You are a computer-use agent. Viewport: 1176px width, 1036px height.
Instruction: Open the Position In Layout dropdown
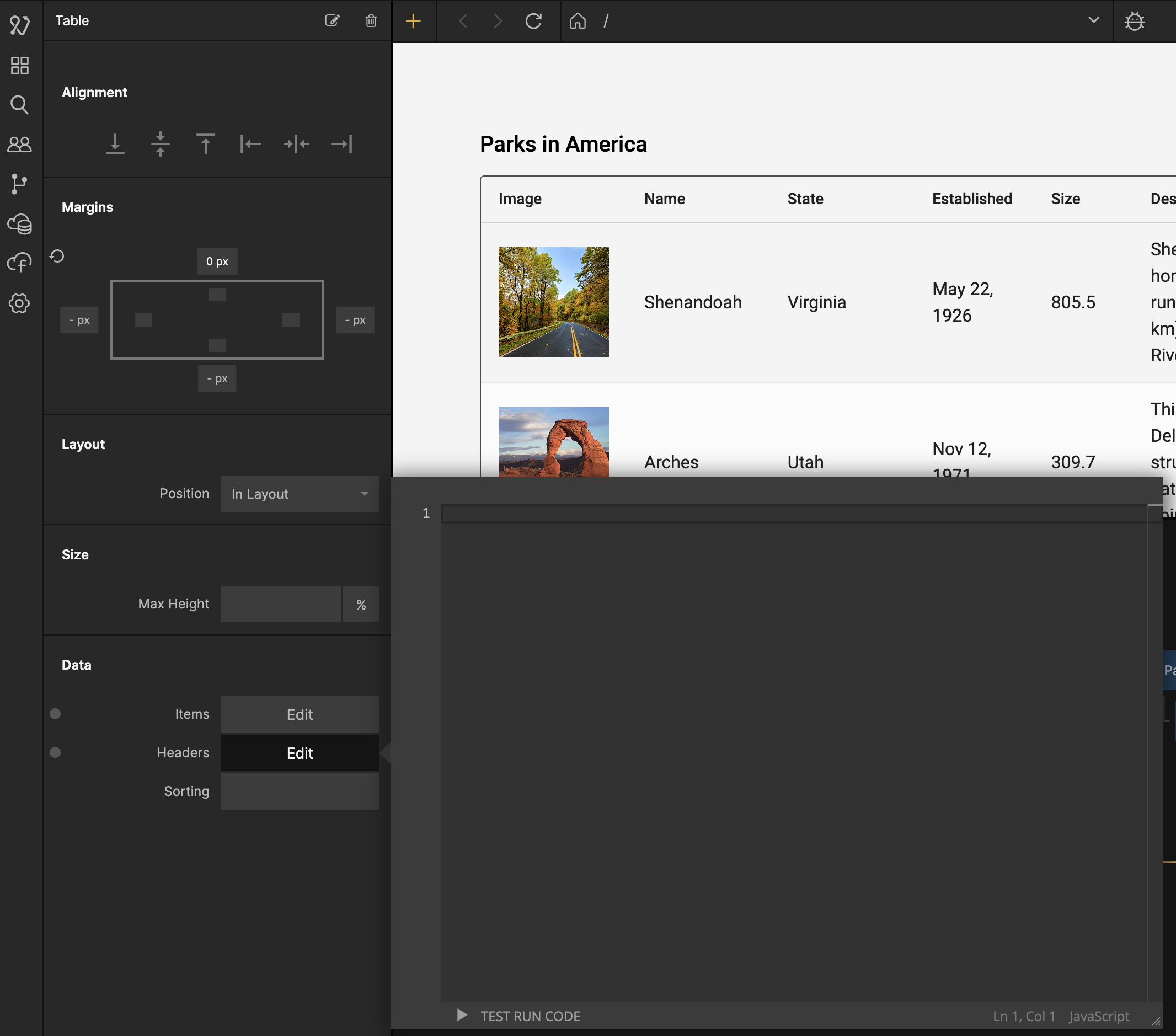(x=300, y=494)
